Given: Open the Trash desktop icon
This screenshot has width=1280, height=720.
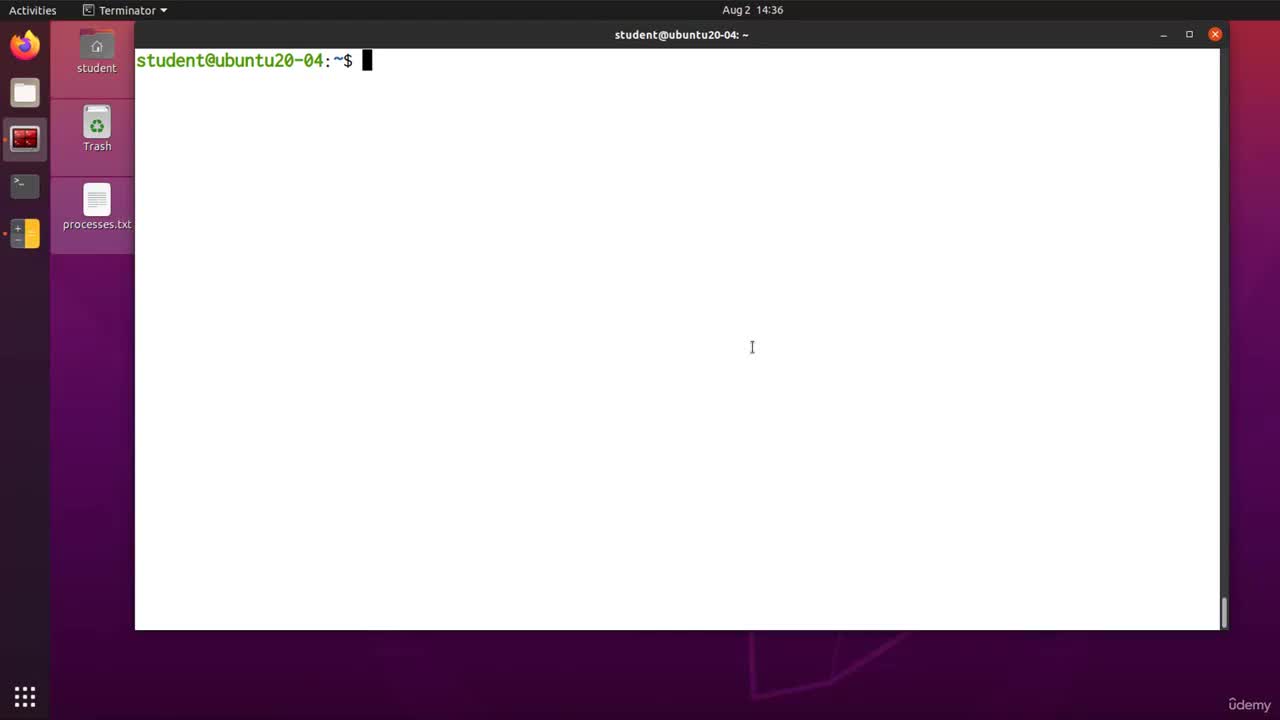Looking at the screenshot, I should coord(97,128).
